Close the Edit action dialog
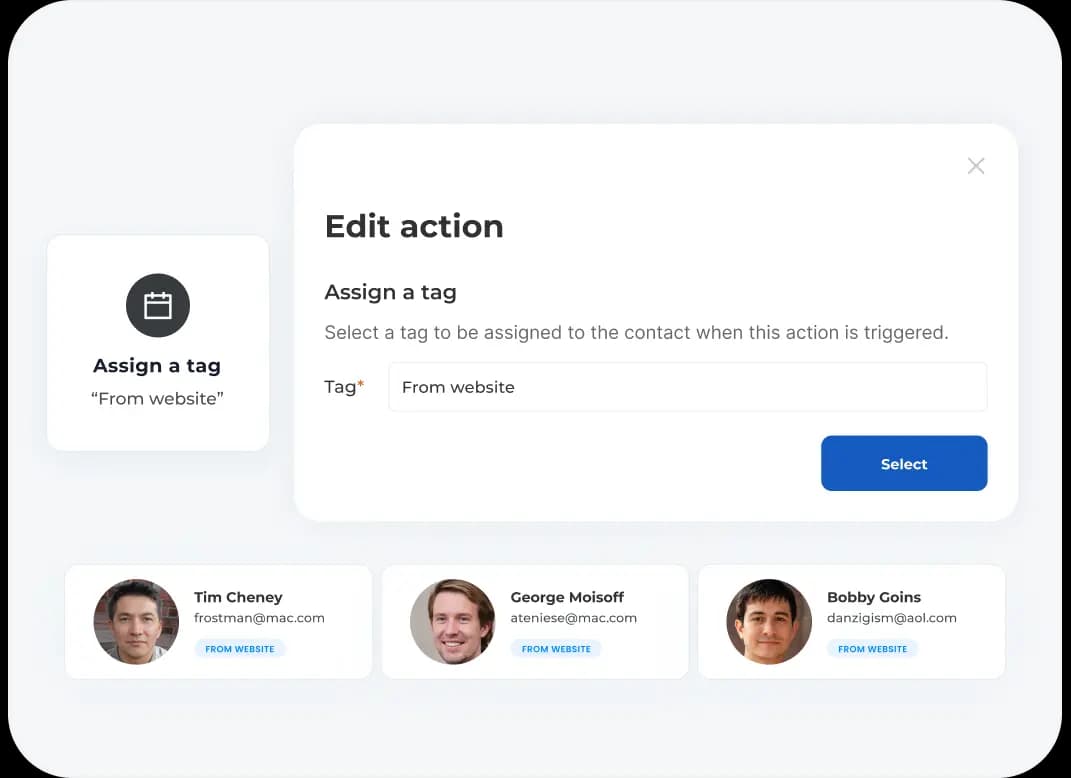Screen dimensions: 1071x778 click(x=976, y=166)
